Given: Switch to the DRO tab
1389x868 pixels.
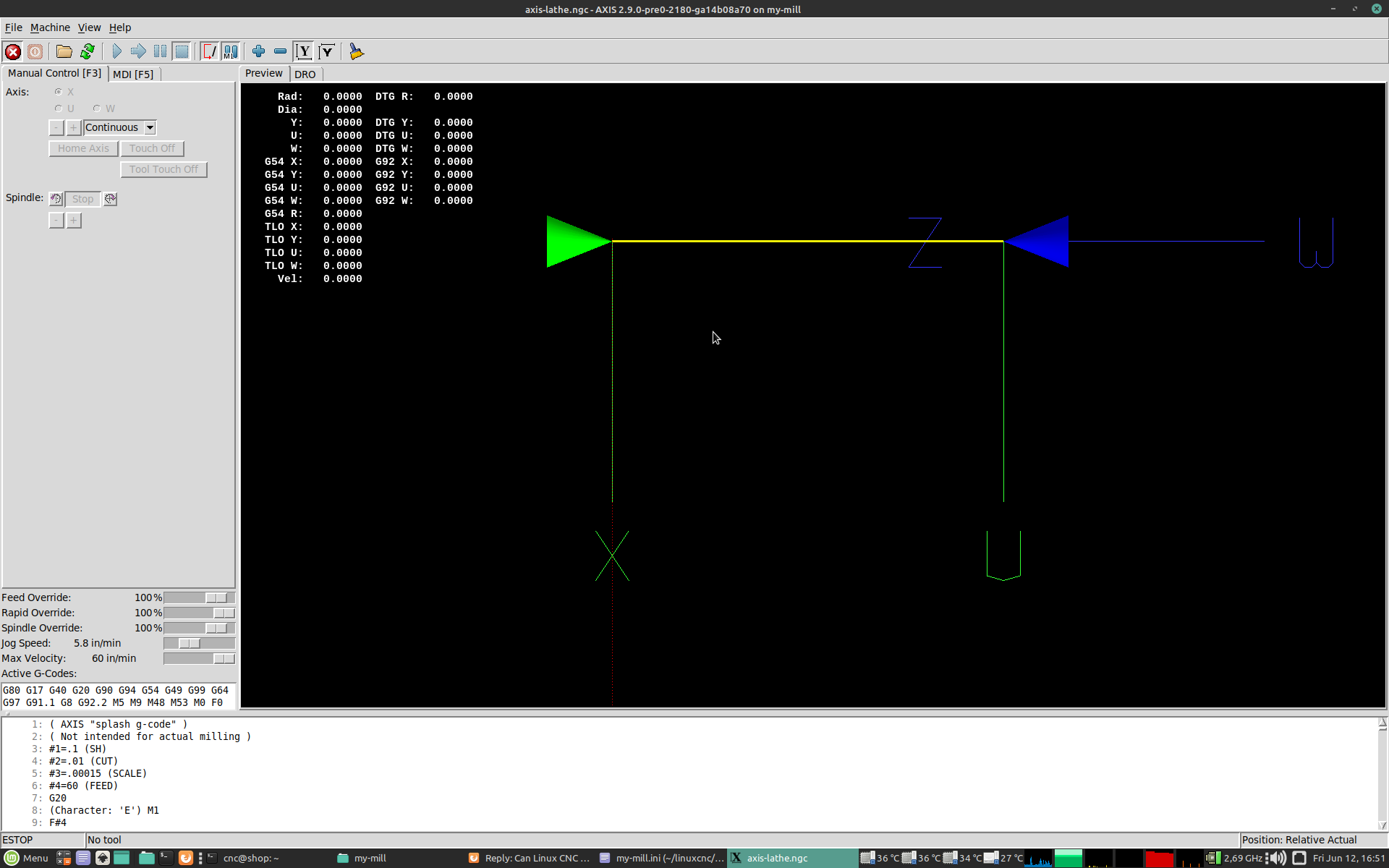Looking at the screenshot, I should coord(305,74).
